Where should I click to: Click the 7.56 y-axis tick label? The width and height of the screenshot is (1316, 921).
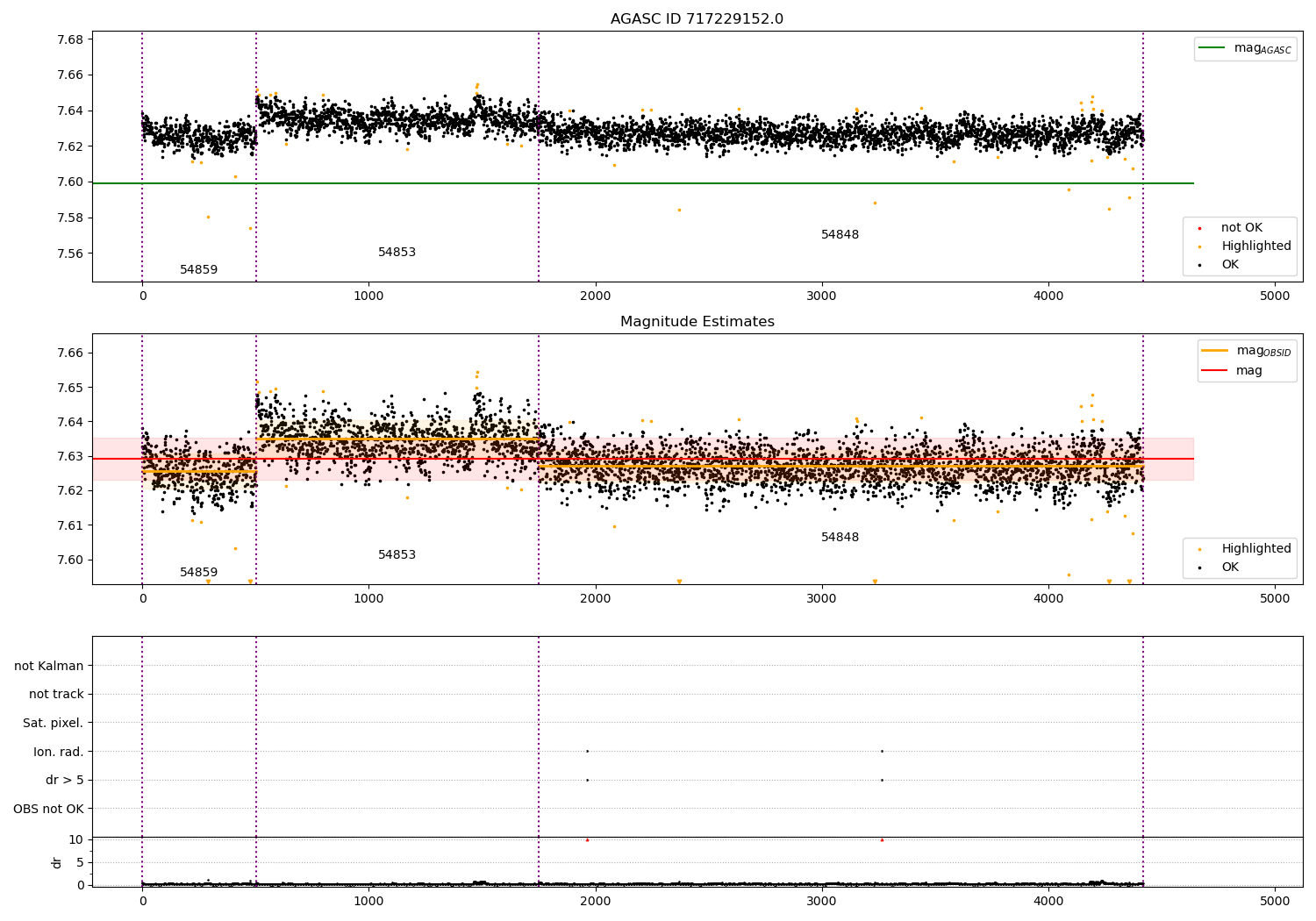[69, 254]
